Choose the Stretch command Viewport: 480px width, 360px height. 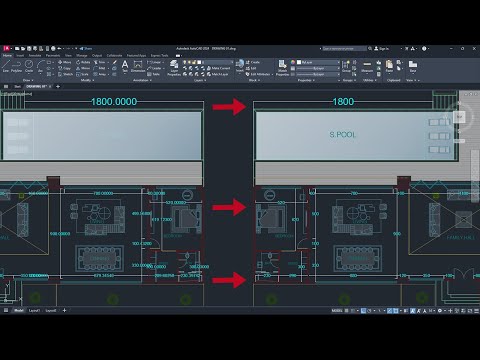65,74
